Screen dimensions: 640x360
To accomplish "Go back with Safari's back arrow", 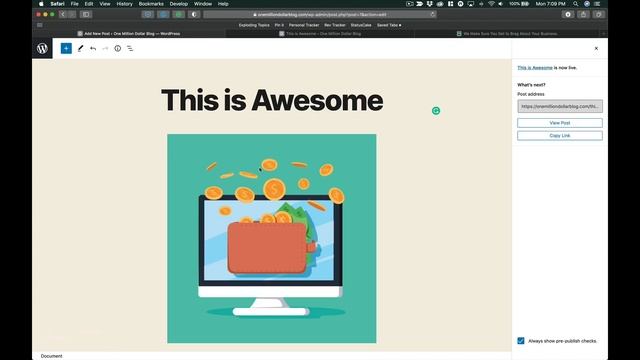I will click(62, 14).
